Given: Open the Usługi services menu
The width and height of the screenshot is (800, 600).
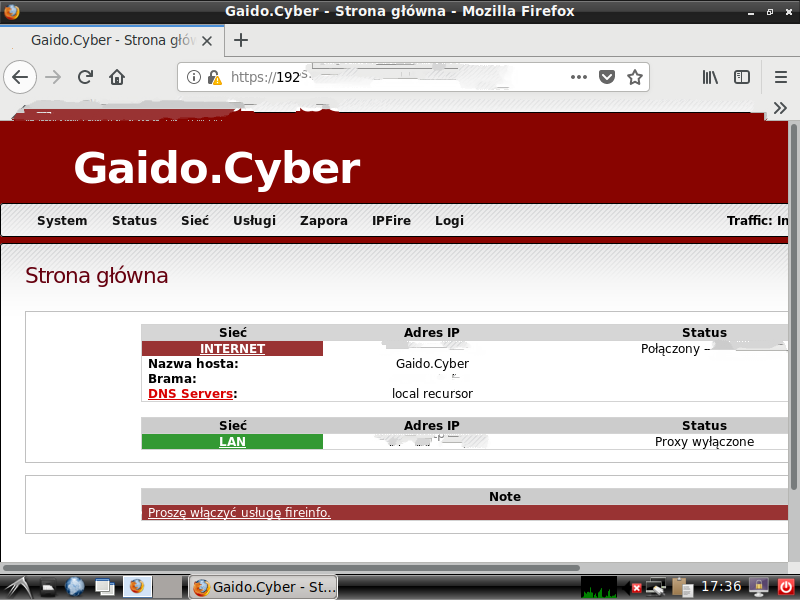Looking at the screenshot, I should coord(254,220).
